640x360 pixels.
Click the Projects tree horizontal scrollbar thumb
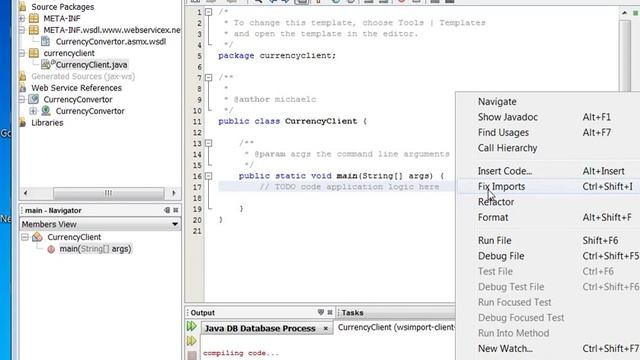[109, 193]
